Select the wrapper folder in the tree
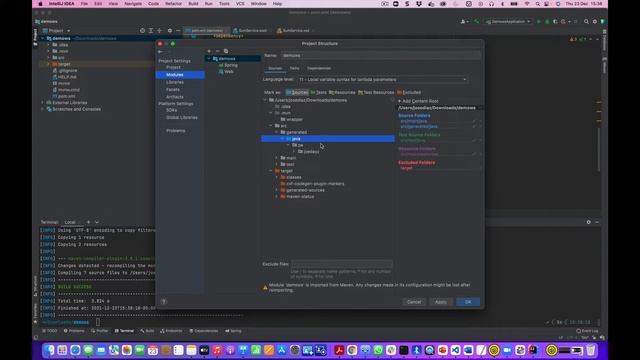Viewport: 640px width, 360px height. [x=294, y=120]
